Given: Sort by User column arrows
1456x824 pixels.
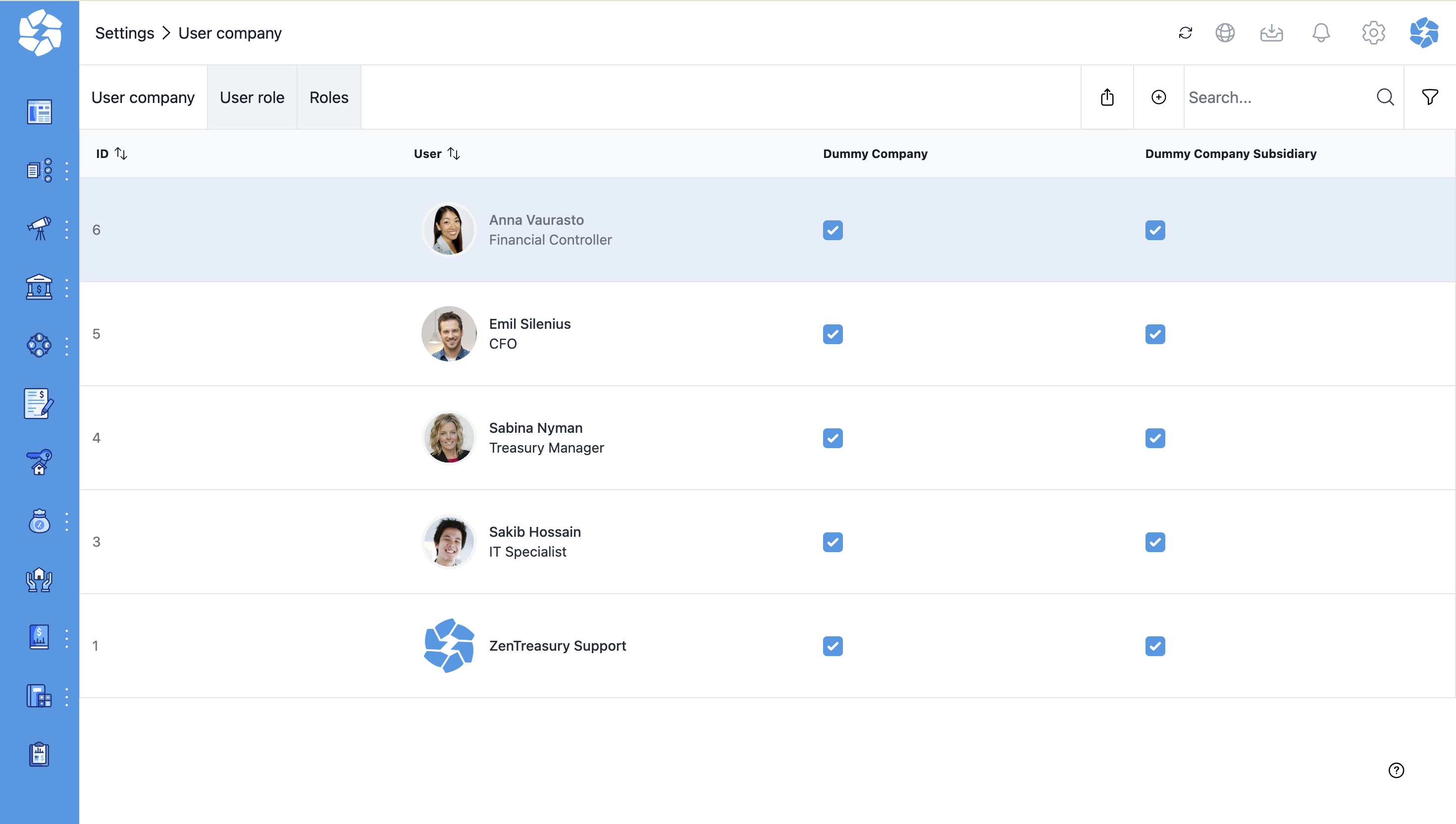Looking at the screenshot, I should click(454, 154).
